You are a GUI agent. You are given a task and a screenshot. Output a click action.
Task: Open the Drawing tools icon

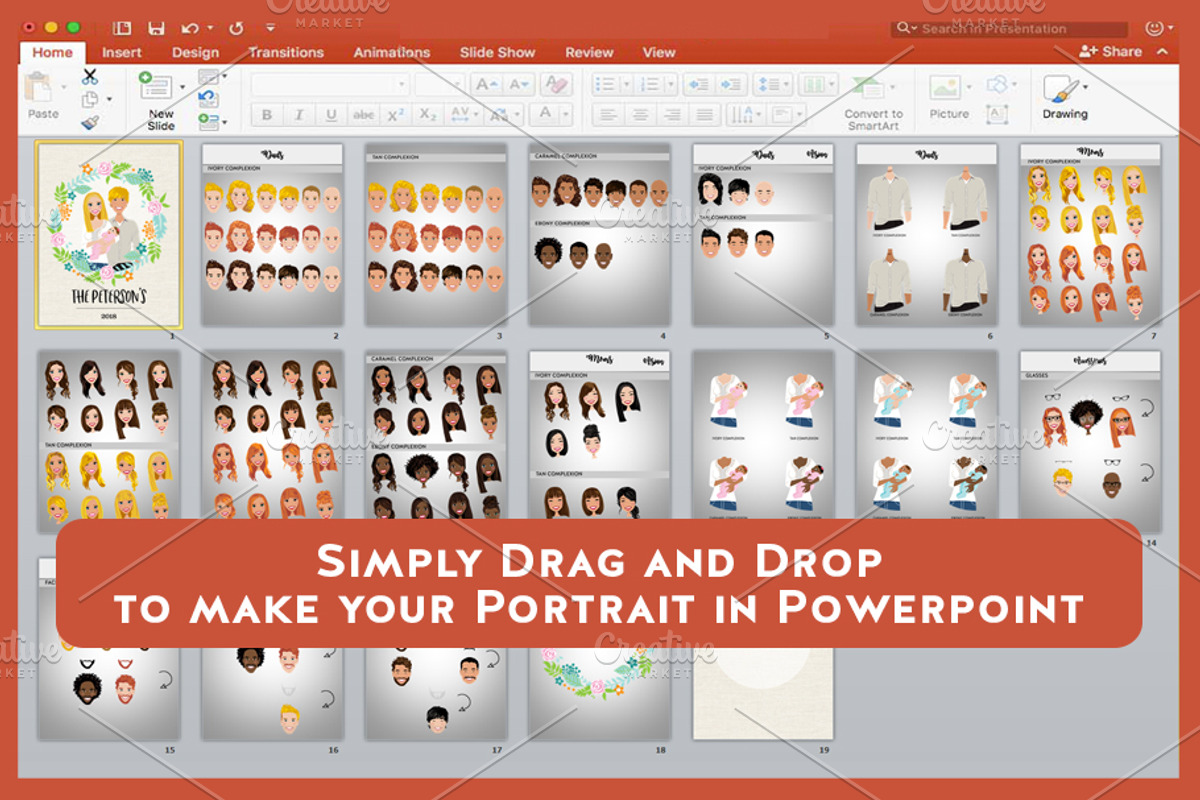click(x=1059, y=88)
